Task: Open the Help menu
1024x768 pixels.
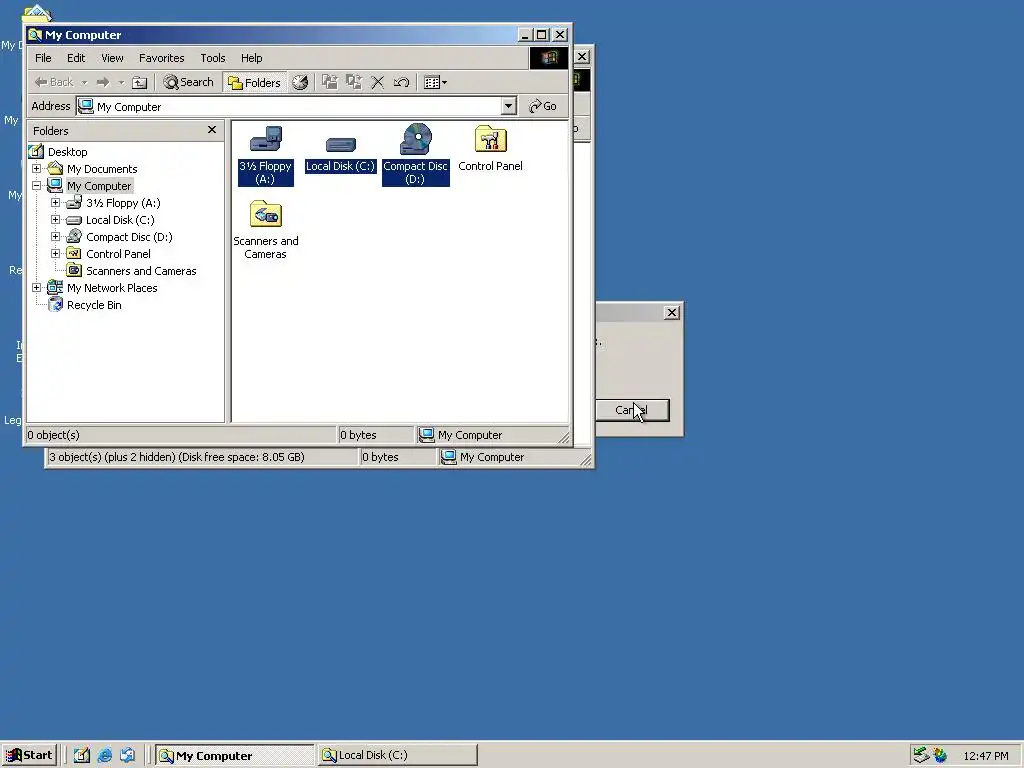Action: tap(251, 58)
